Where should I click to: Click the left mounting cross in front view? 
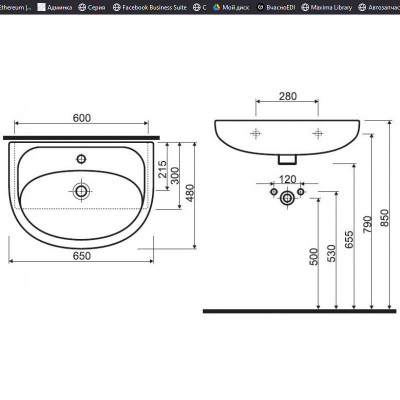click(256, 134)
